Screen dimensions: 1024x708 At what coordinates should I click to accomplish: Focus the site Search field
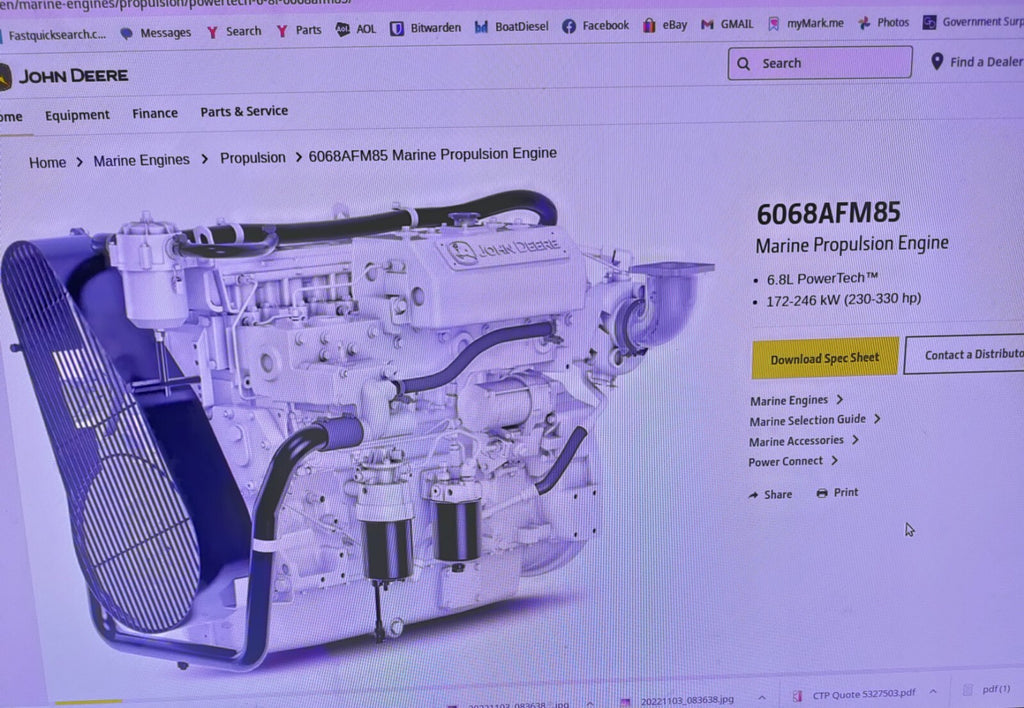820,63
